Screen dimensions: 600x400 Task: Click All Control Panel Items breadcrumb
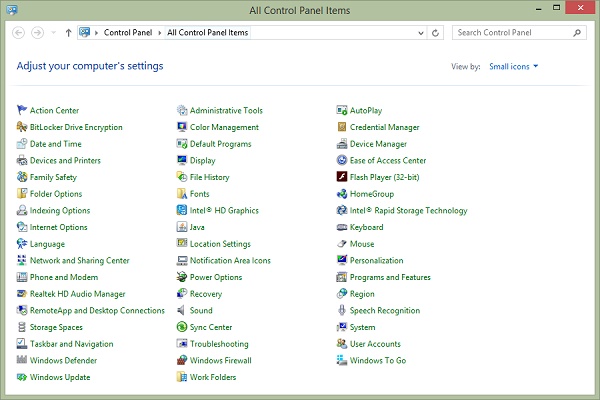[x=207, y=33]
